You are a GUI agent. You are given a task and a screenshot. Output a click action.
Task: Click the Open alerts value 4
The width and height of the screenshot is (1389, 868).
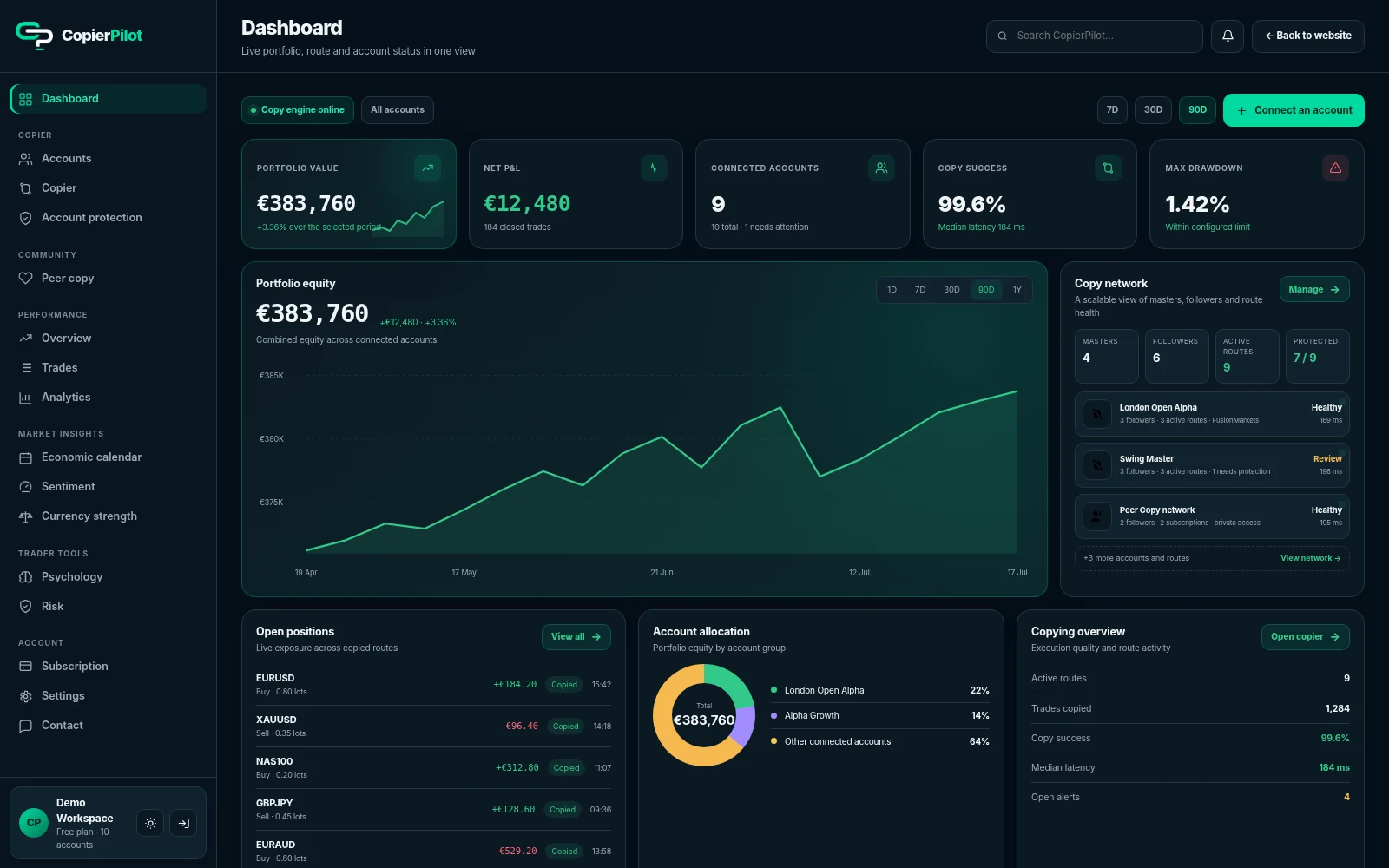[x=1346, y=798]
